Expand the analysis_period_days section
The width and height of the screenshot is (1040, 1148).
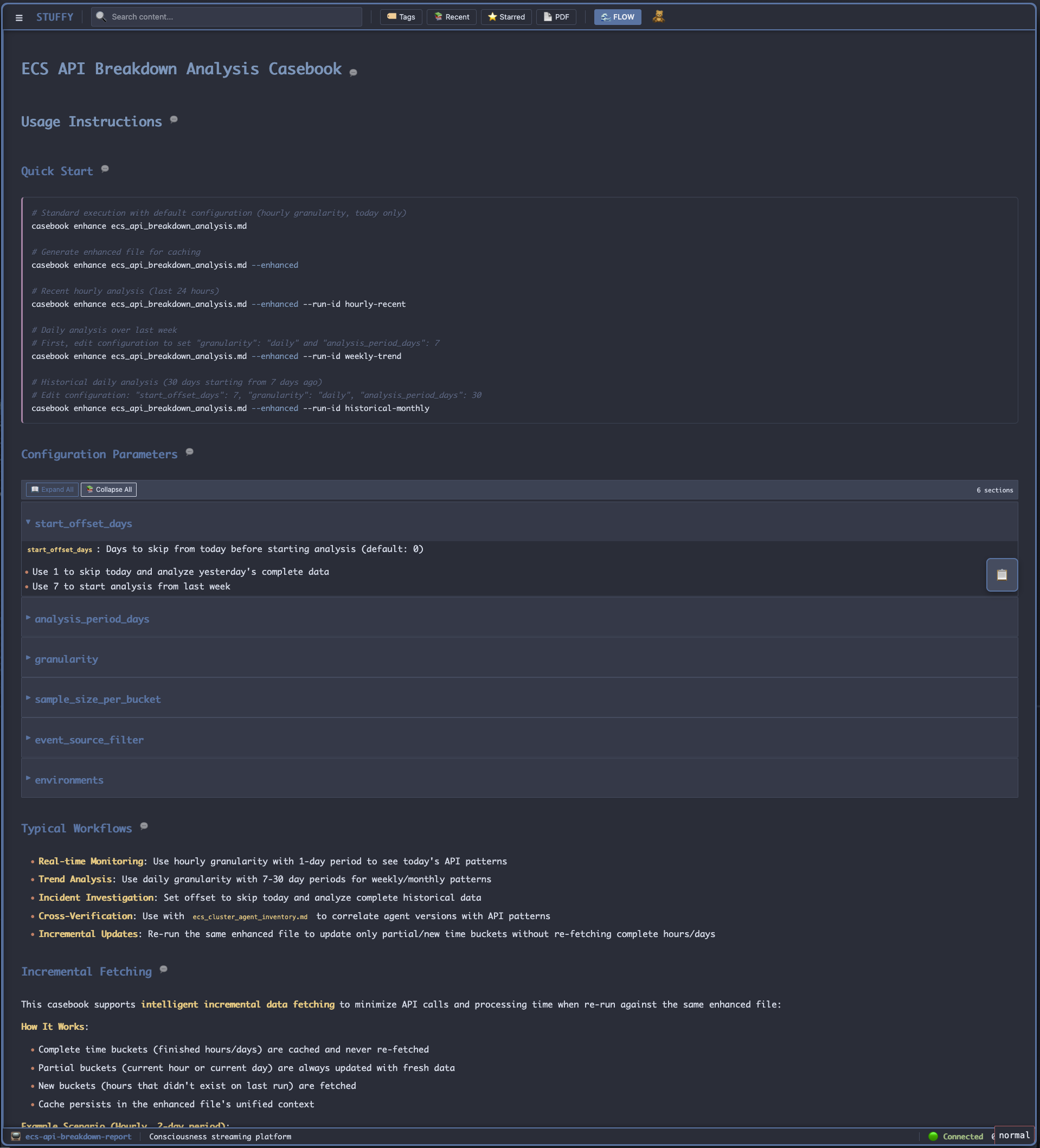coord(92,619)
